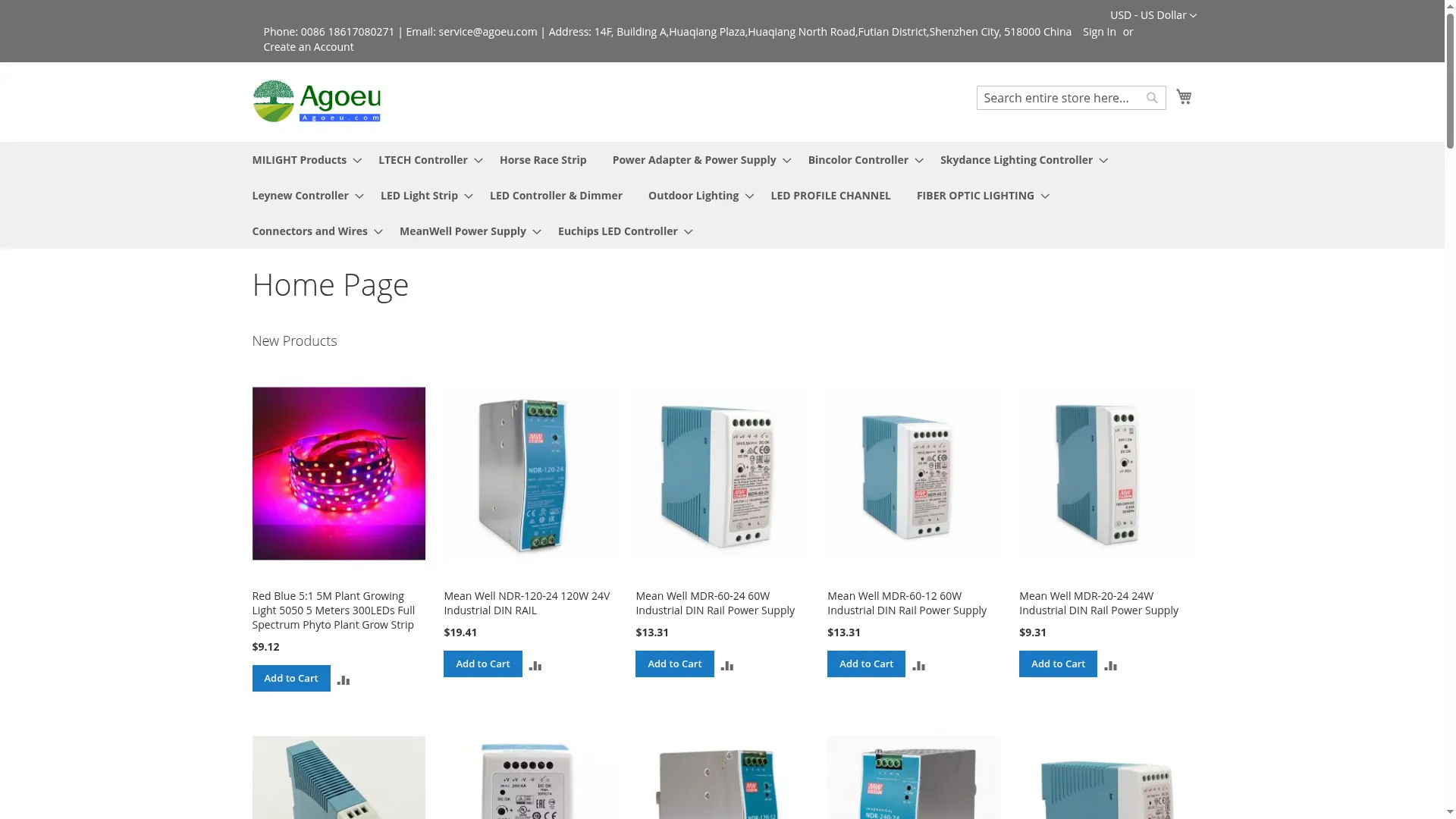
Task: Add Mean Well NDR-120-24 to cart
Action: [483, 664]
